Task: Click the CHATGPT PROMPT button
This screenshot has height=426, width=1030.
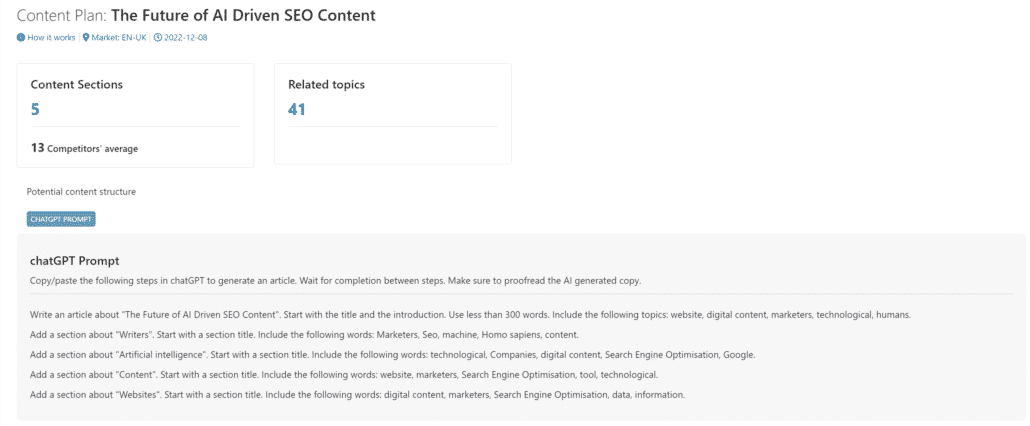Action: click(x=61, y=219)
